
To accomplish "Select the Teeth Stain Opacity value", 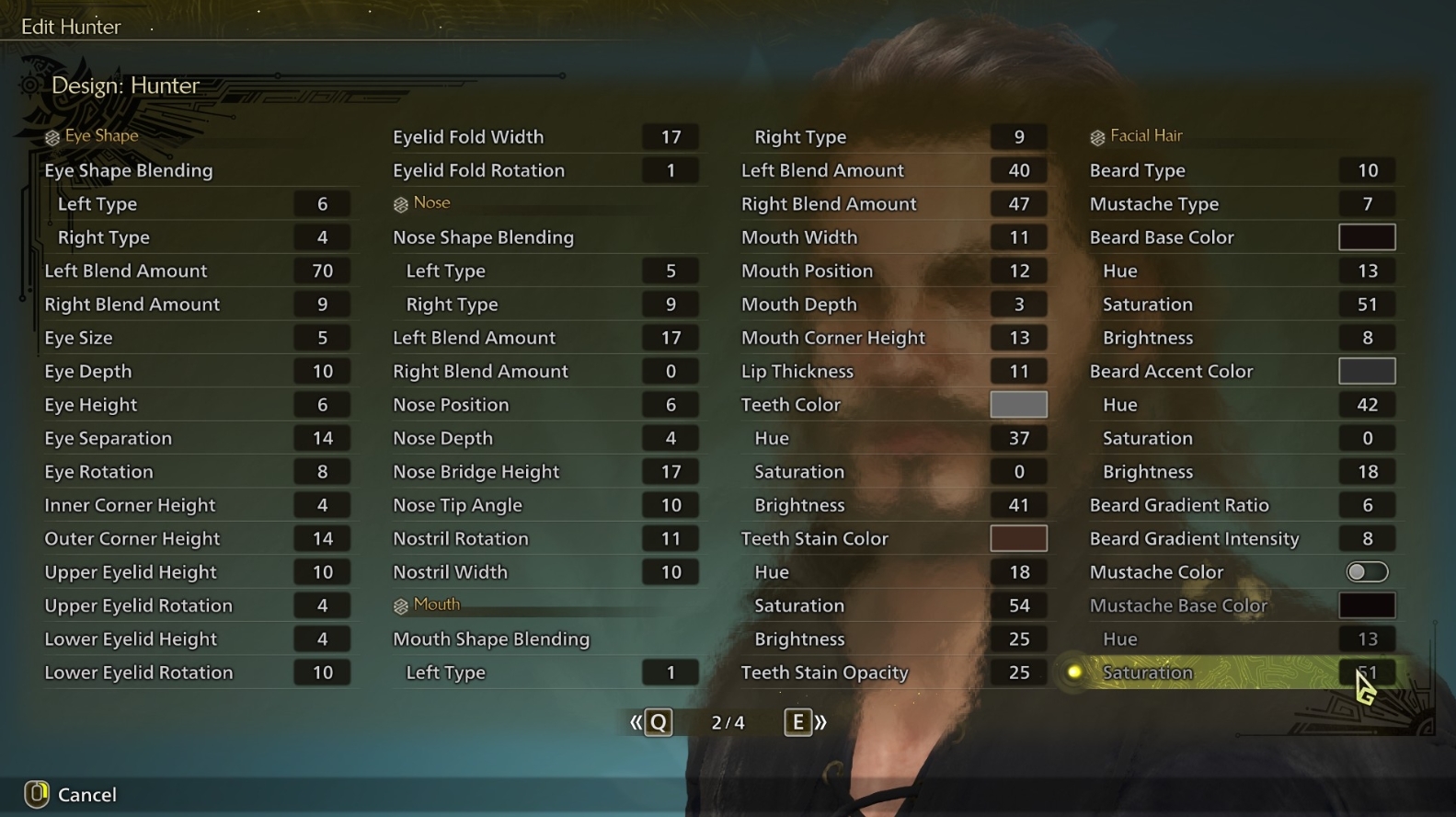I will 1018,673.
